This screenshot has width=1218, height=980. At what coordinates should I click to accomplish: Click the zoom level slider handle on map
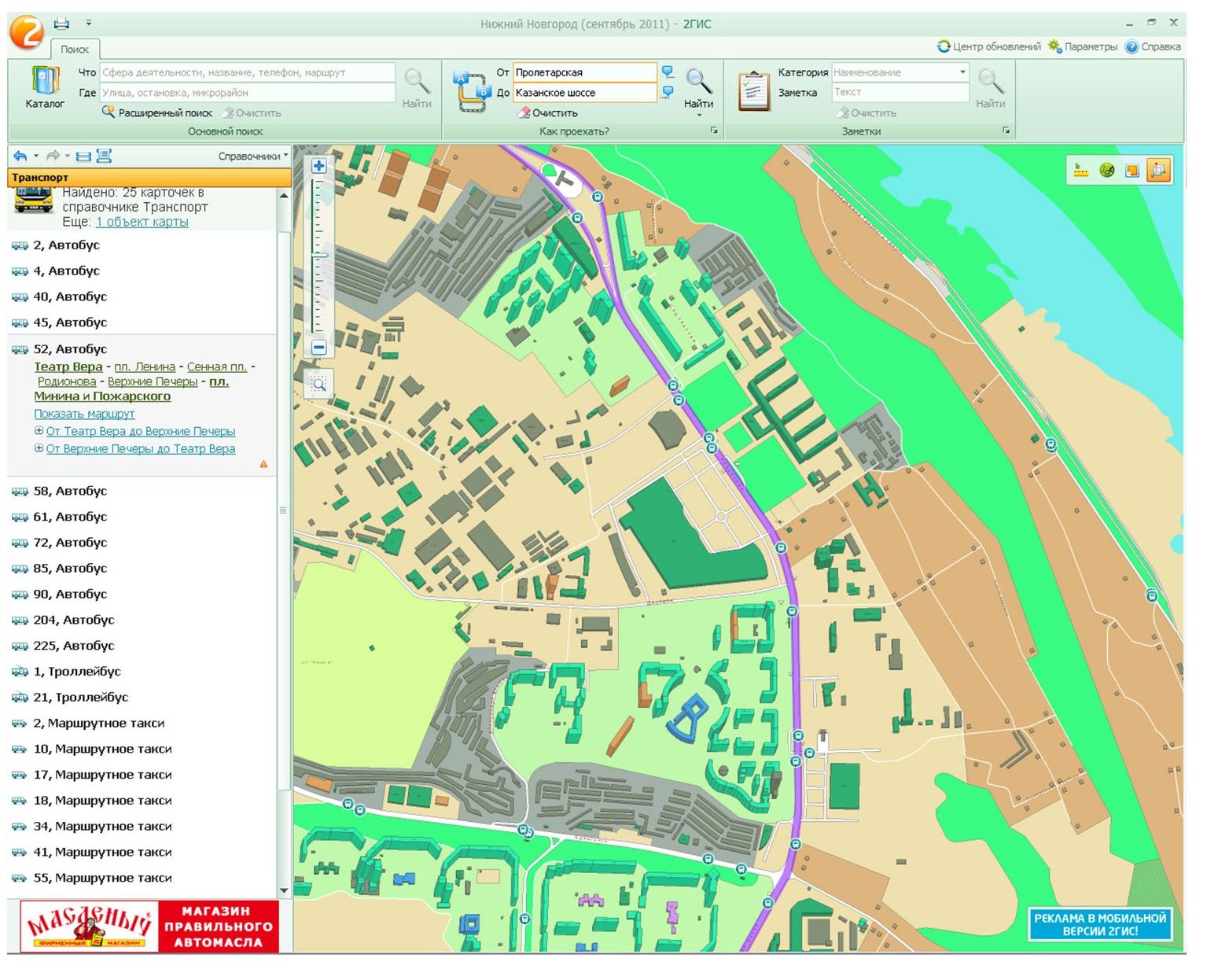(319, 256)
